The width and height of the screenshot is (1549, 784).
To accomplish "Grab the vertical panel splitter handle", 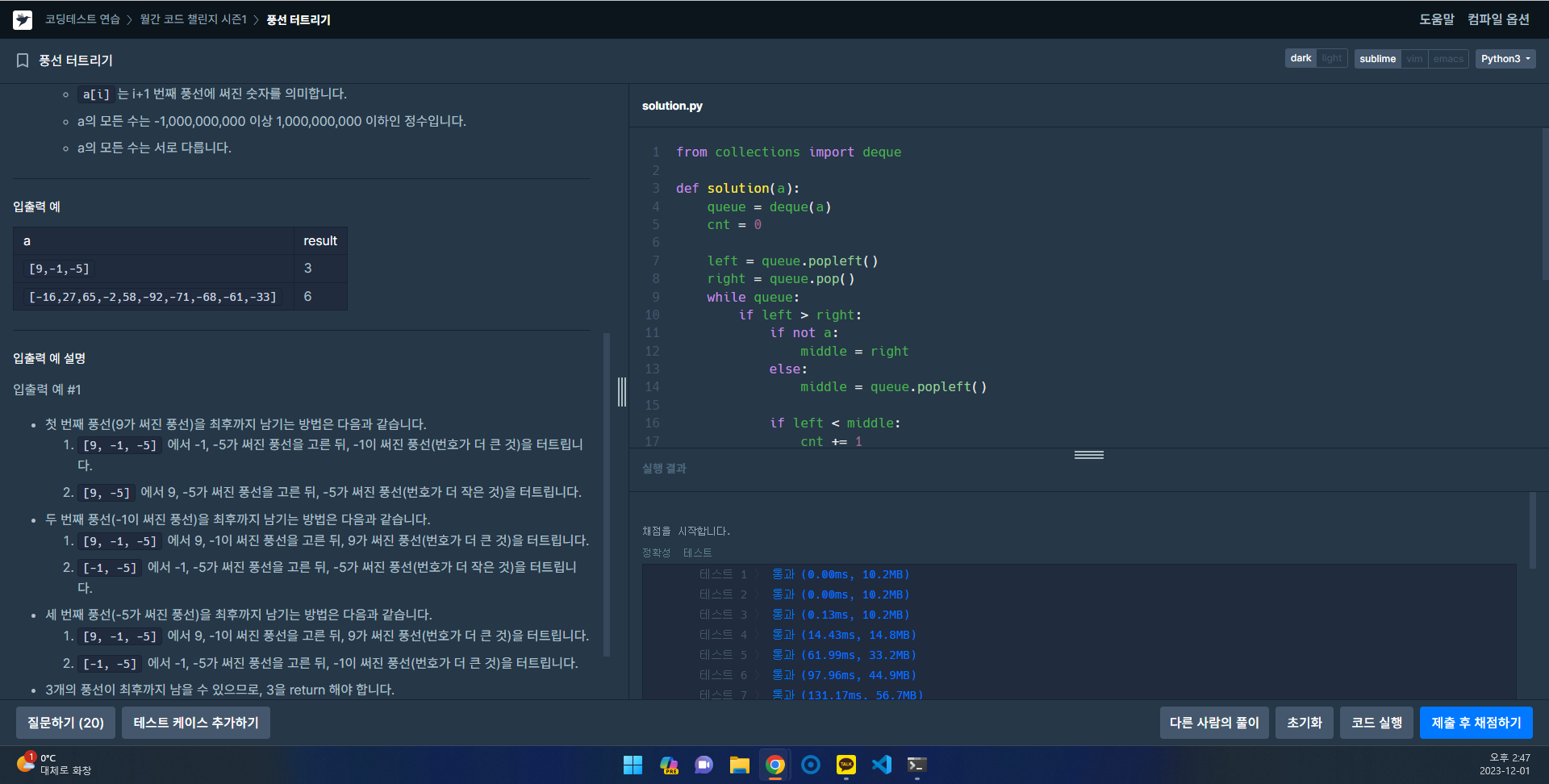I will 622,392.
